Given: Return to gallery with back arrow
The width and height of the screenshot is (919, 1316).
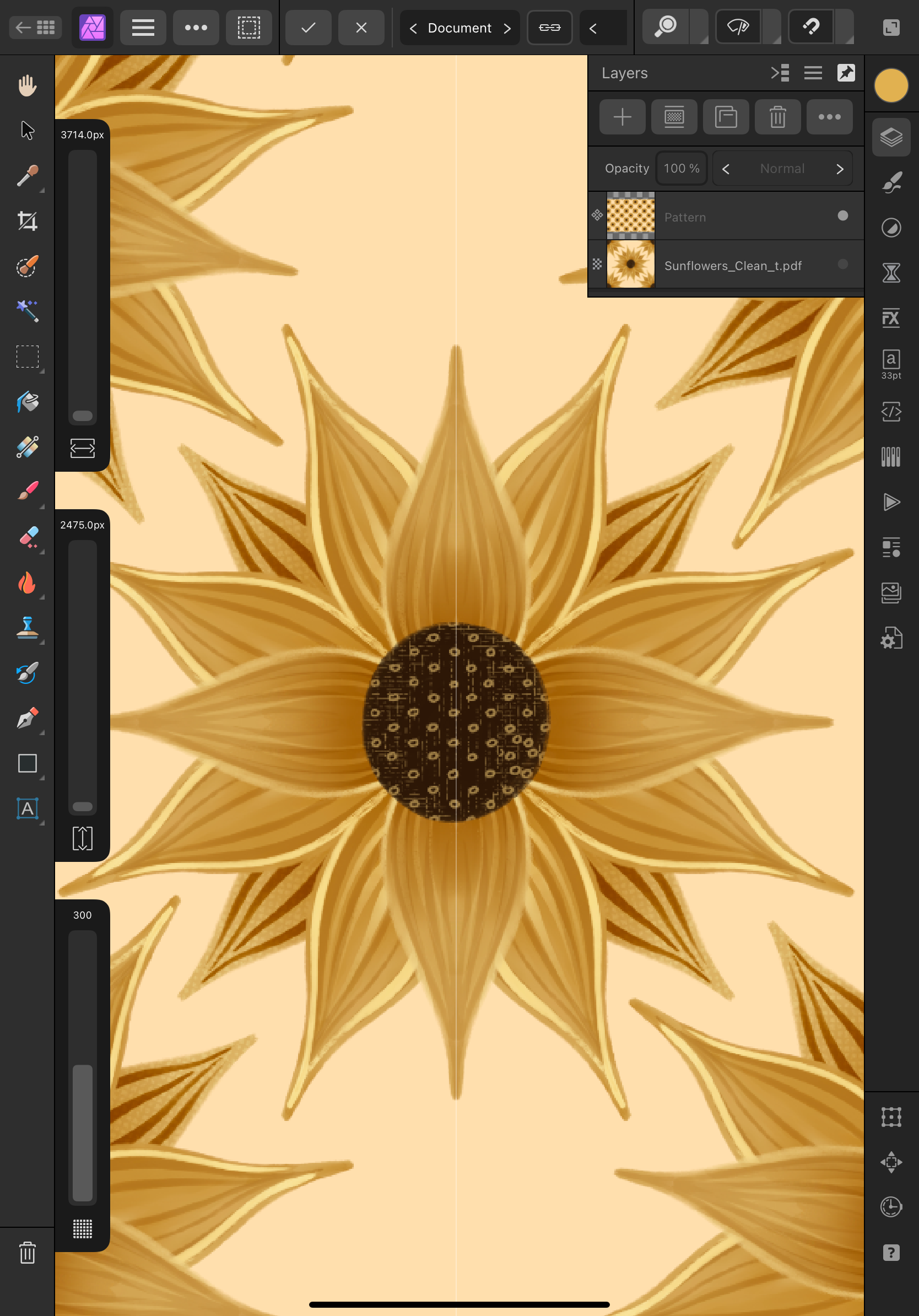Looking at the screenshot, I should tap(35, 27).
